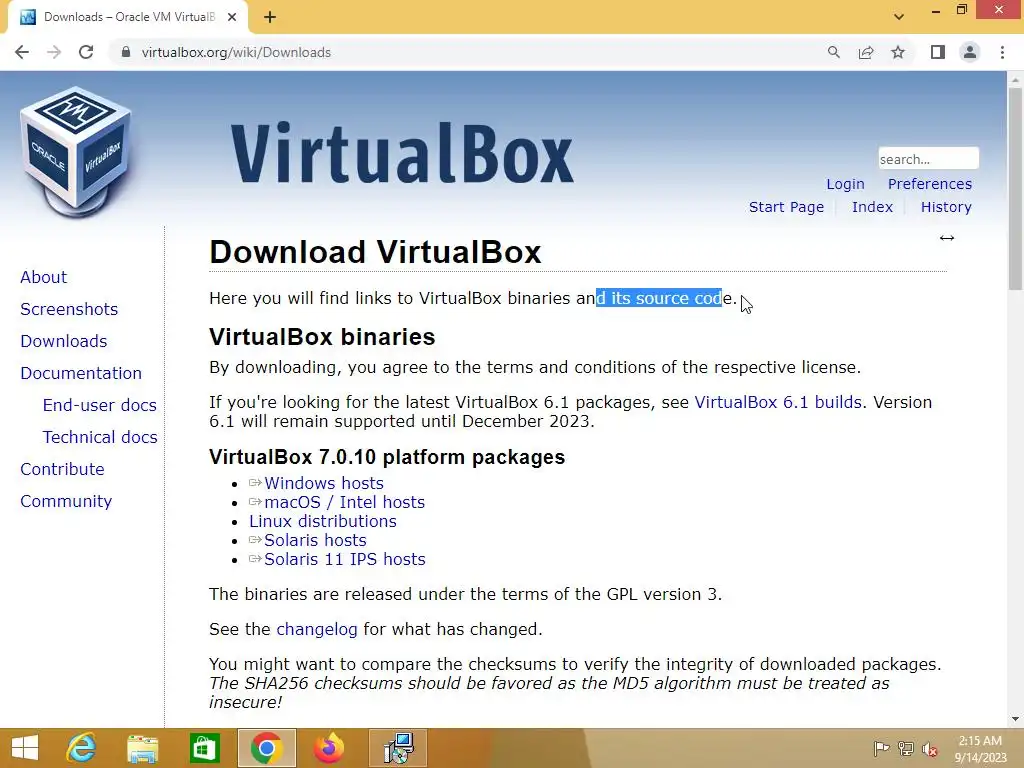
Task: Toggle page width with the double-arrow icon
Action: [x=947, y=238]
